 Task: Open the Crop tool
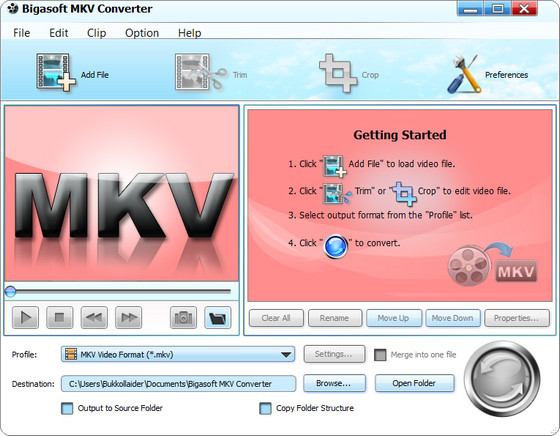pyautogui.click(x=338, y=73)
